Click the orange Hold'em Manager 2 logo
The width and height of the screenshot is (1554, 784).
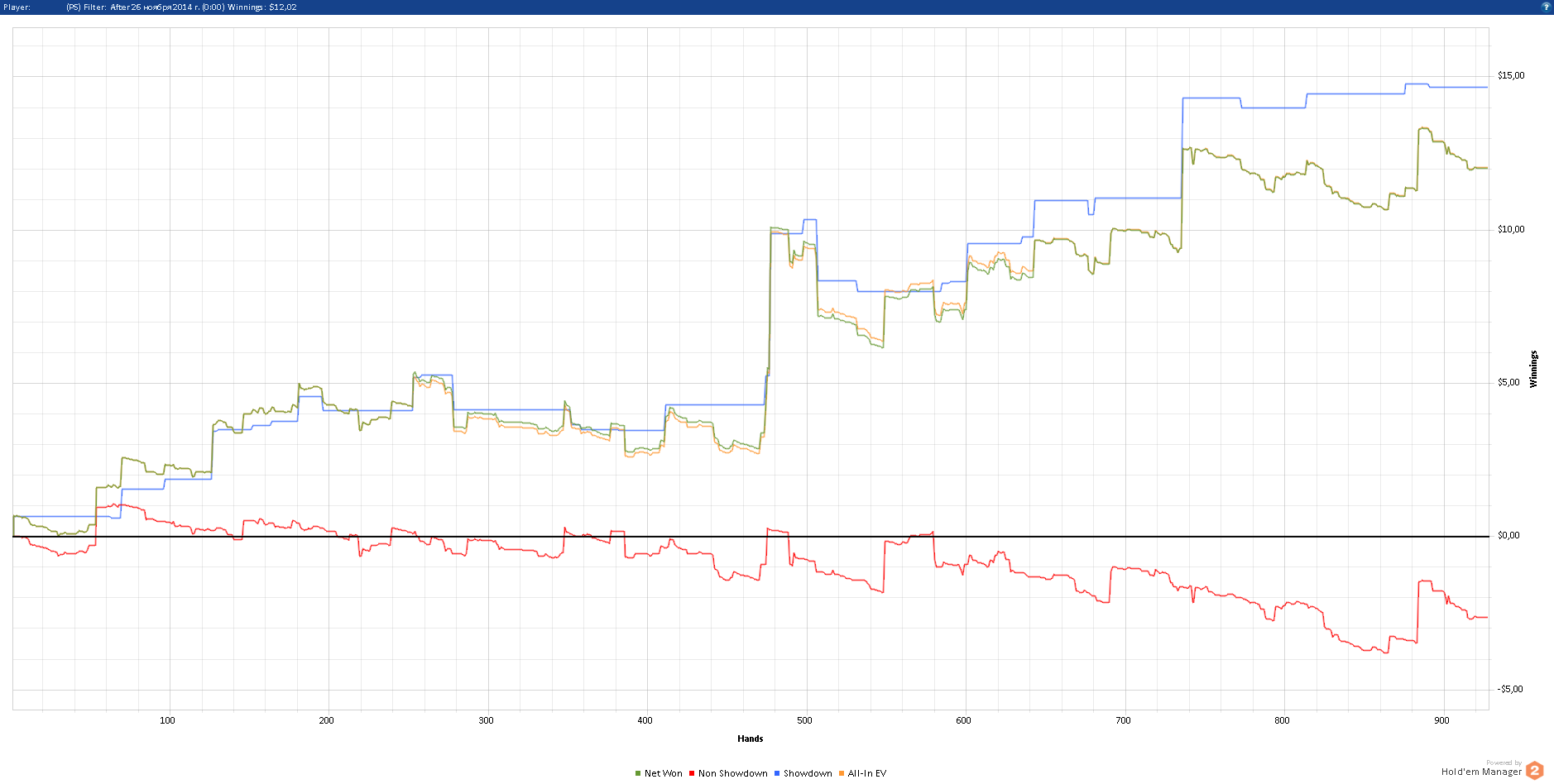[1535, 770]
